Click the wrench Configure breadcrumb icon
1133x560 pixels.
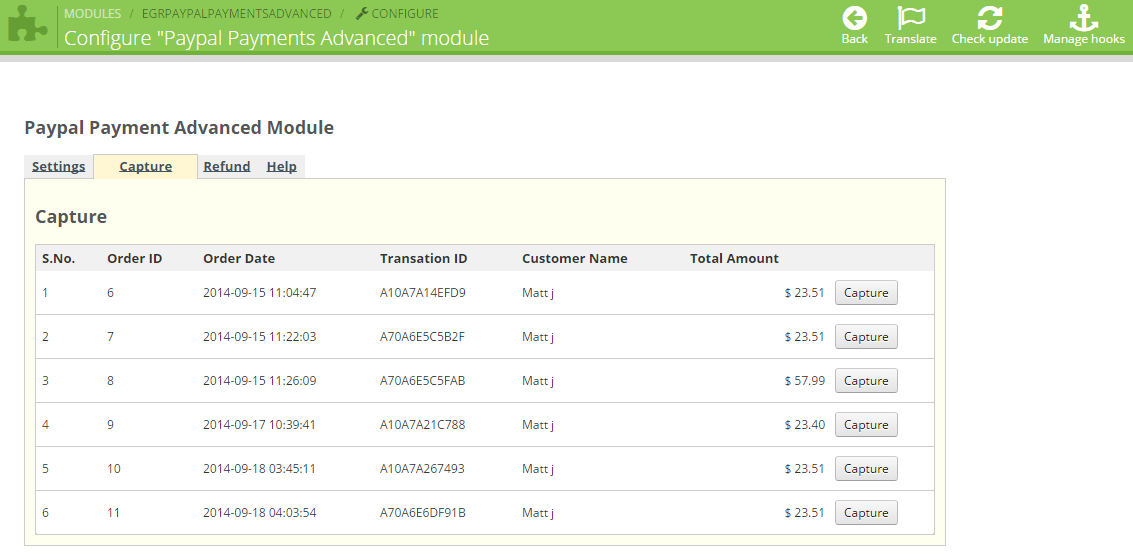tap(362, 14)
